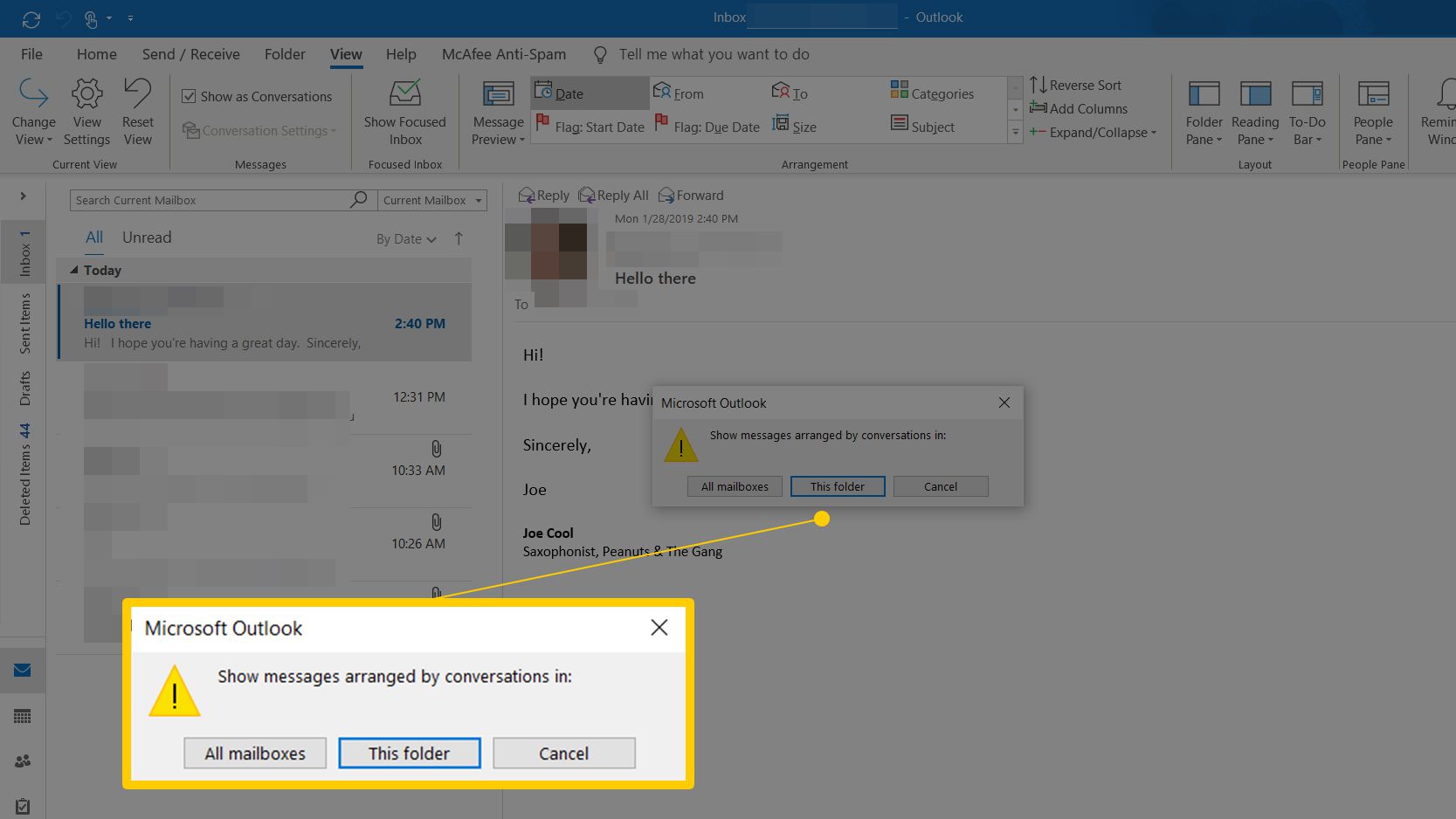Viewport: 1456px width, 819px height.
Task: Open the By Date sort dropdown
Action: click(x=406, y=239)
